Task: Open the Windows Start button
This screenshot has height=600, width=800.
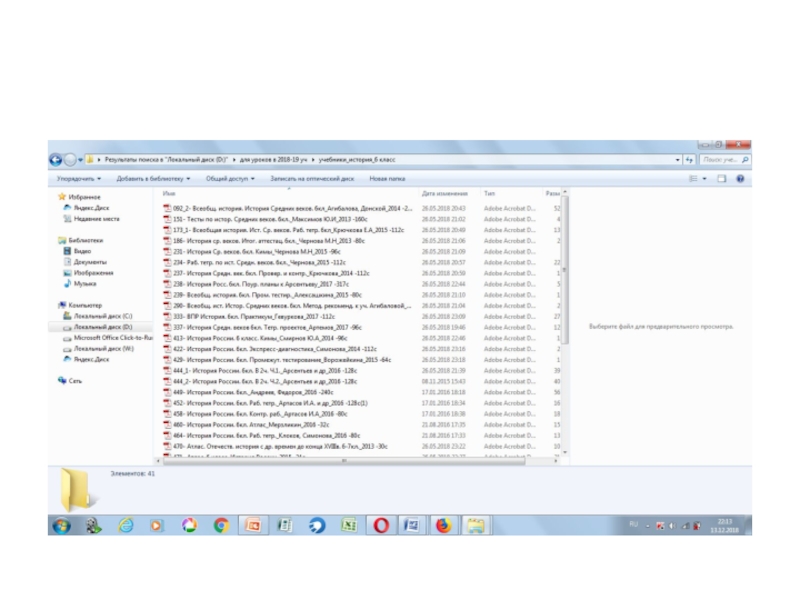Action: click(x=62, y=526)
